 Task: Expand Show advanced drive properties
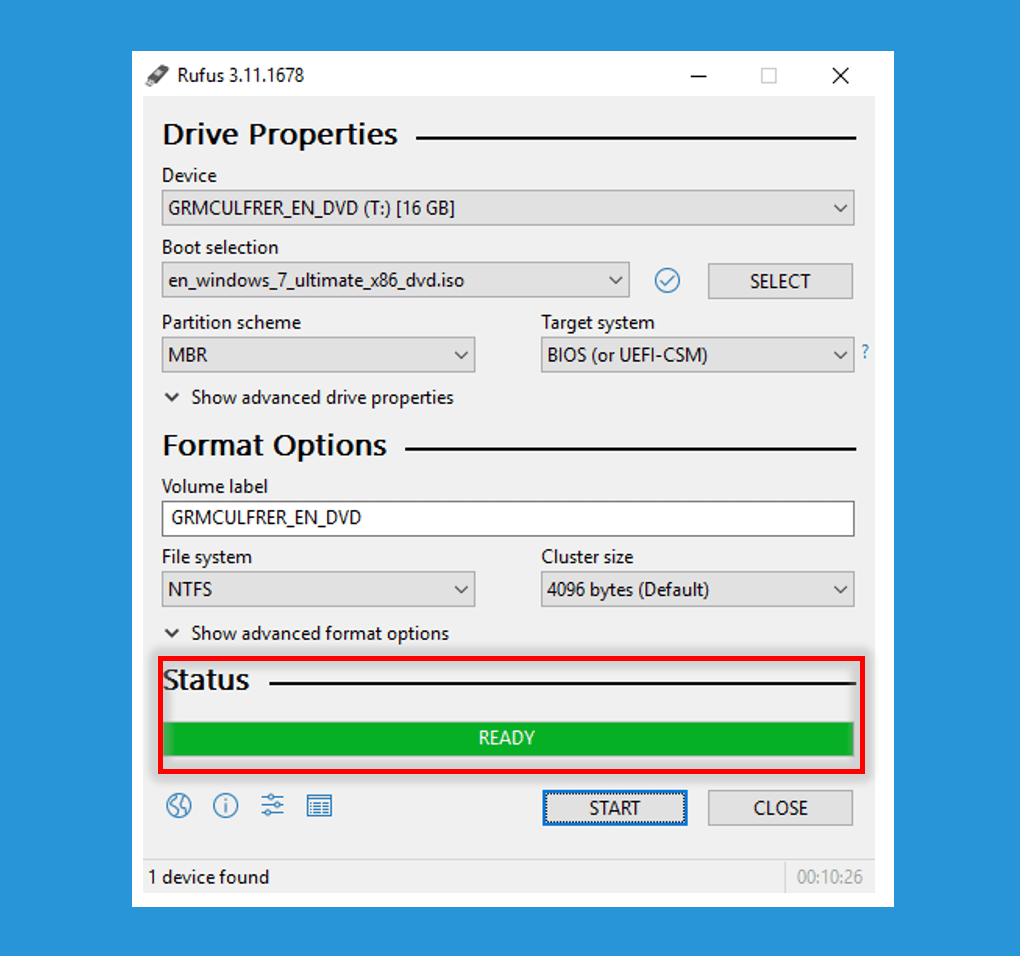(309, 397)
